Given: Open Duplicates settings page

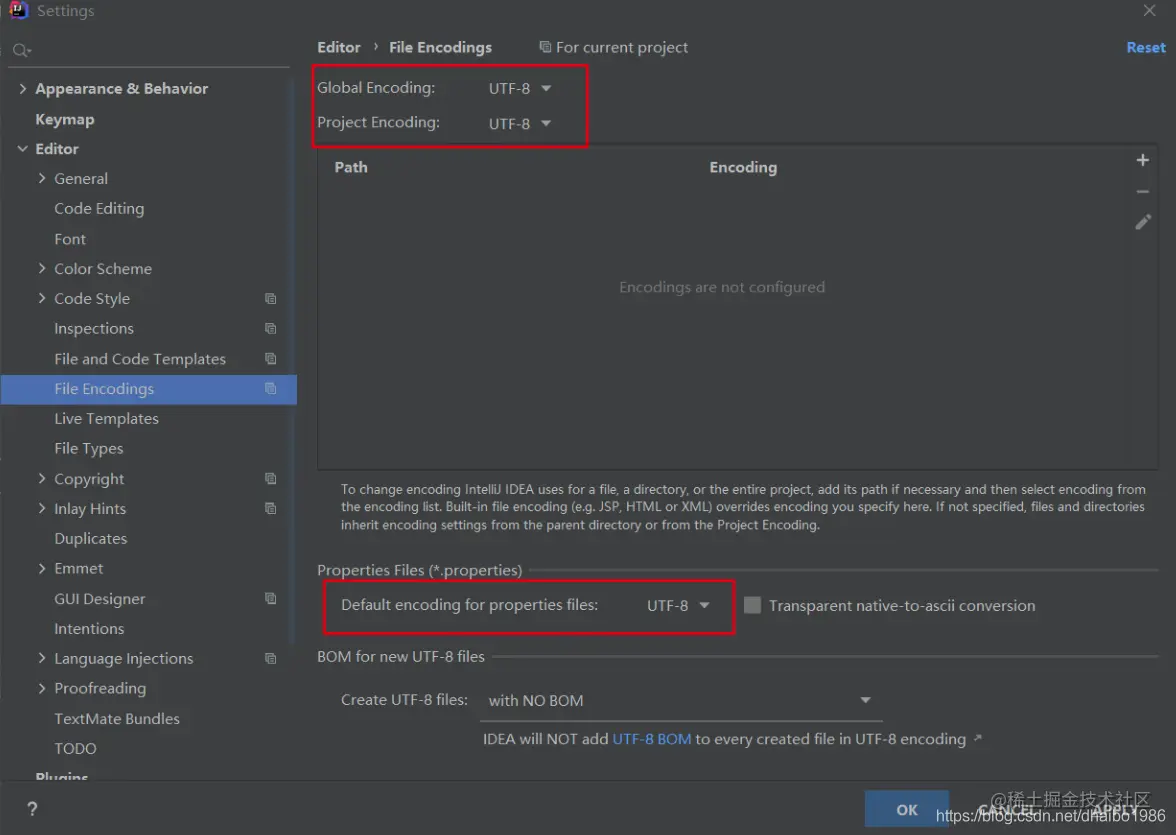Looking at the screenshot, I should [x=91, y=539].
